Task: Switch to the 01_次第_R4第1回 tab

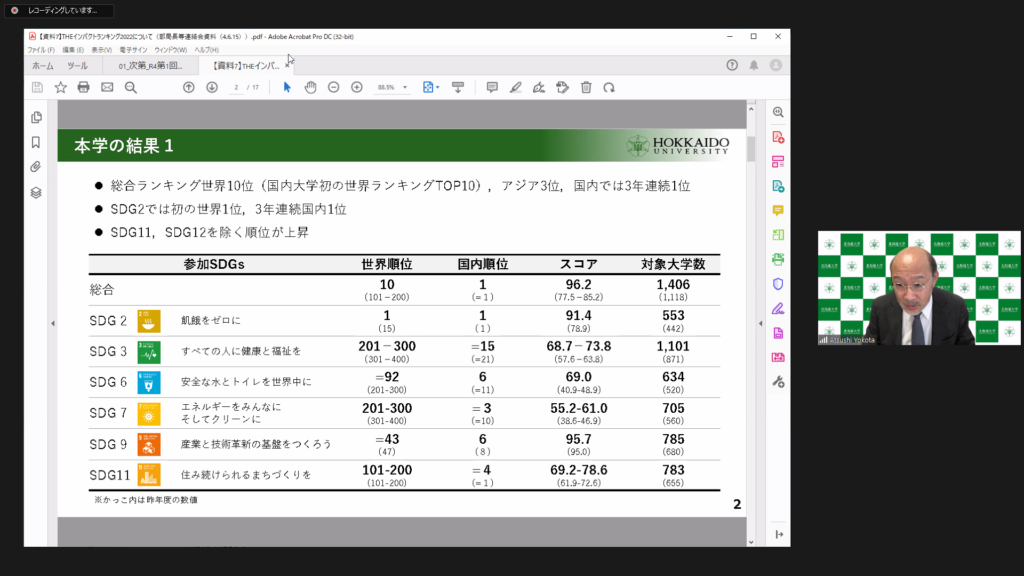Action: point(150,65)
